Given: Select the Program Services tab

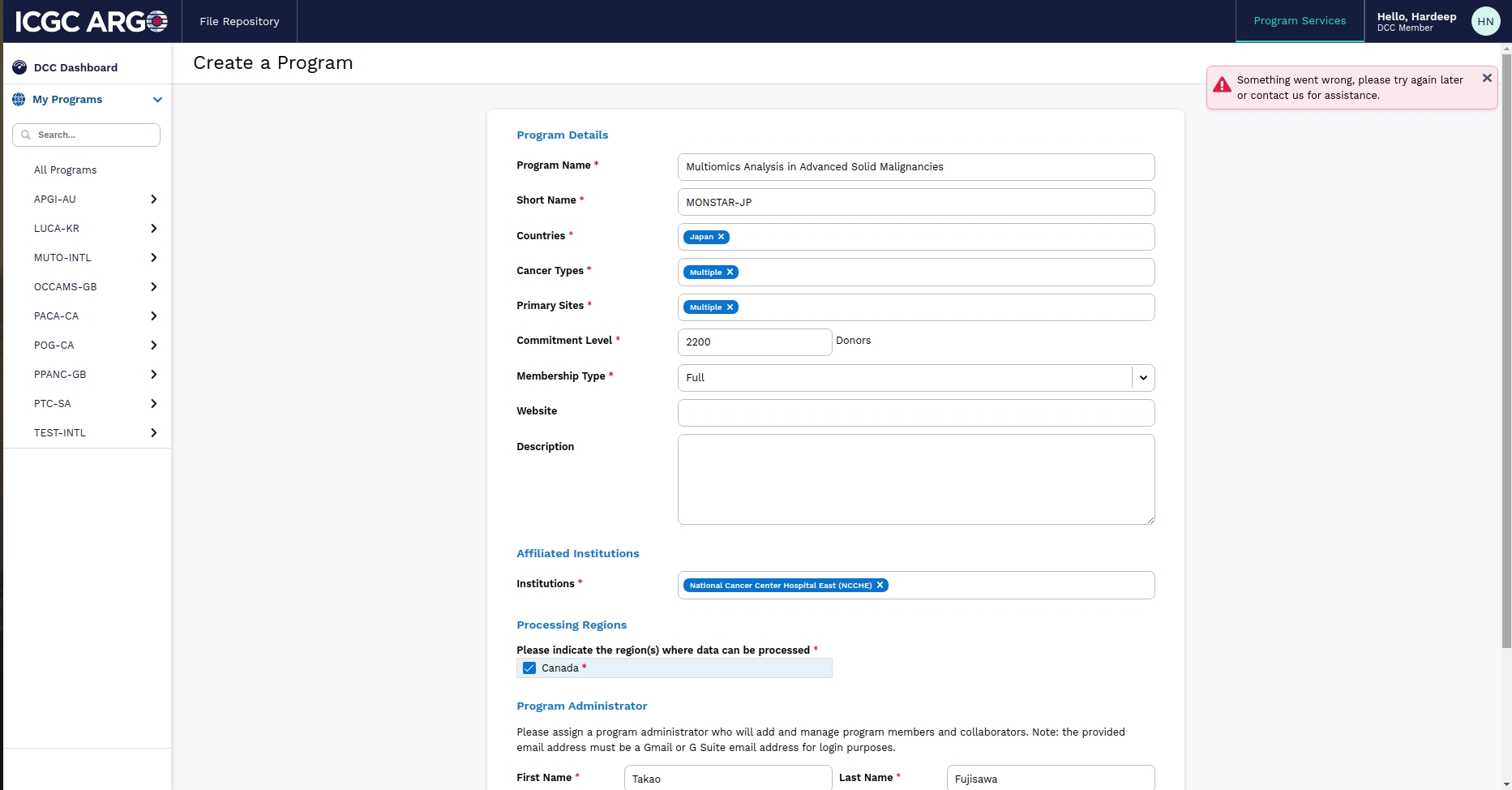Looking at the screenshot, I should [1300, 21].
